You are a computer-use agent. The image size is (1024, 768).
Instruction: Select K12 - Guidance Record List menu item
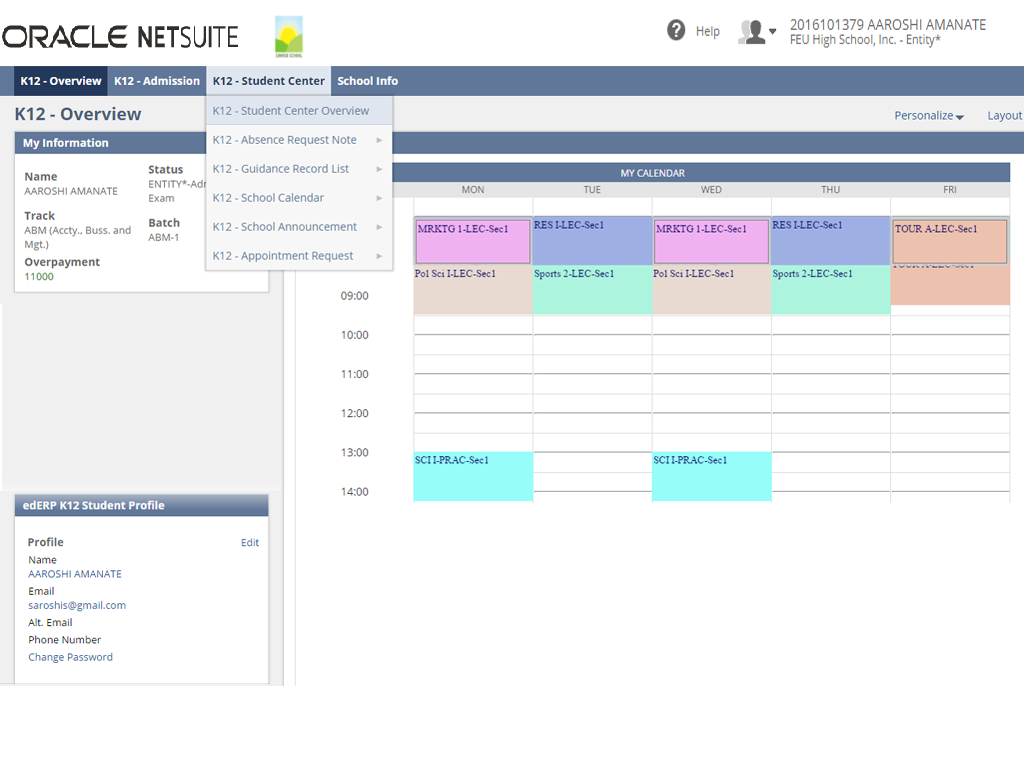point(299,168)
